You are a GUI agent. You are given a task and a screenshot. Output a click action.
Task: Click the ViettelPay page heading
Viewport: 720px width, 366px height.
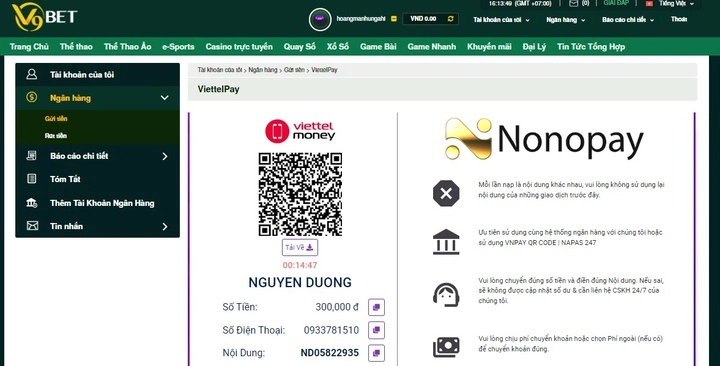(219, 89)
